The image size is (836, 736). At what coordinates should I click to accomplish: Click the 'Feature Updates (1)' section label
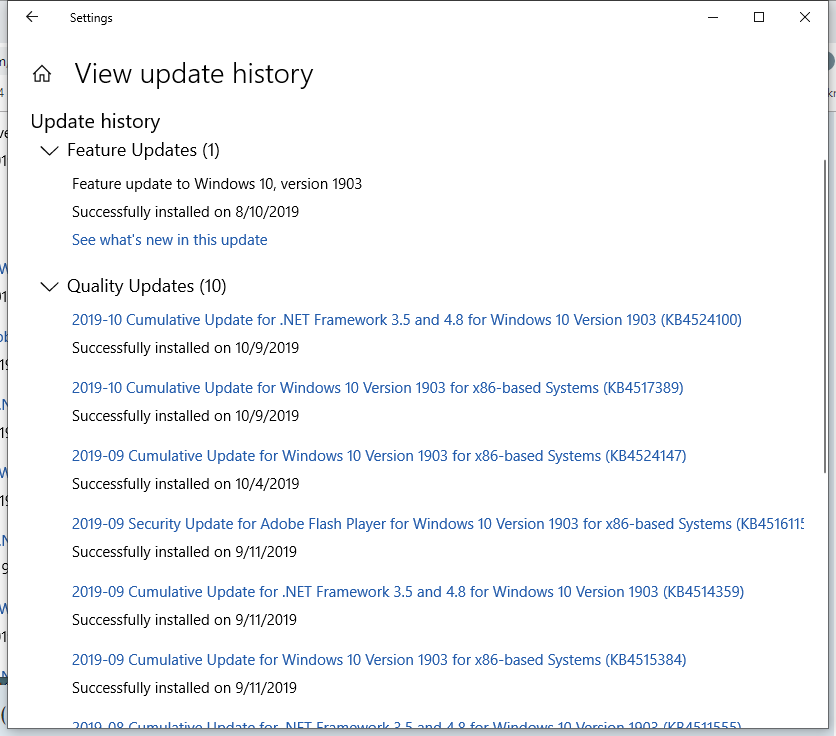pyautogui.click(x=143, y=150)
